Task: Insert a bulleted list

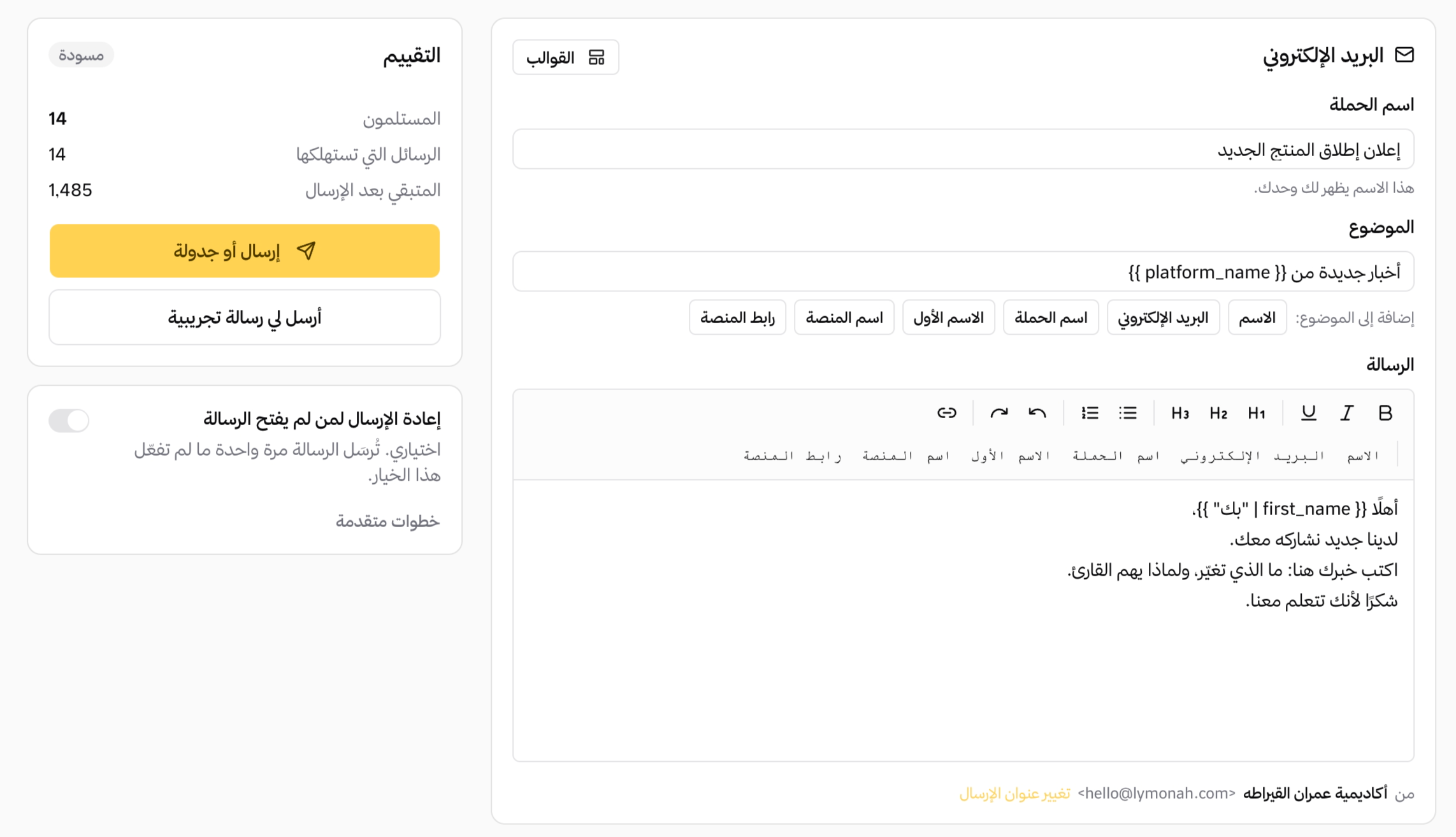Action: point(1128,413)
